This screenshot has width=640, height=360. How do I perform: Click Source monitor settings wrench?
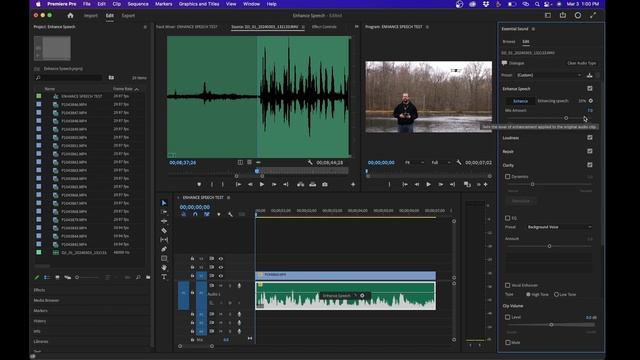tap(310, 162)
